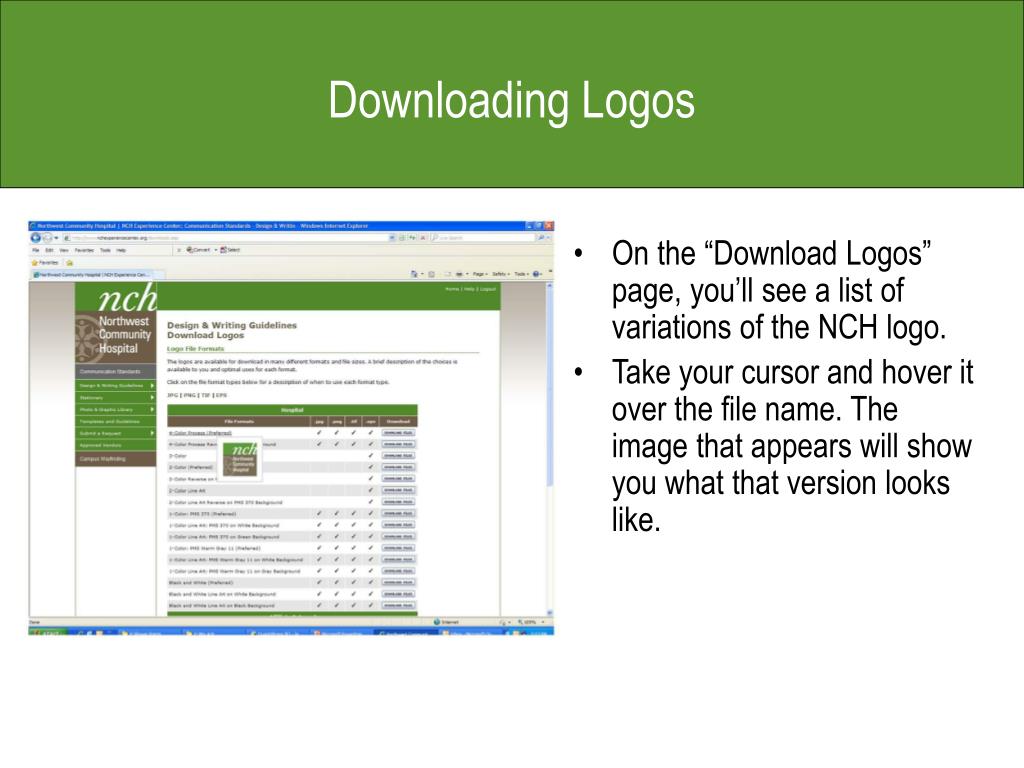Download files for 4-Color Process (Preferred)
Image resolution: width=1024 pixels, height=768 pixels.
coord(398,432)
